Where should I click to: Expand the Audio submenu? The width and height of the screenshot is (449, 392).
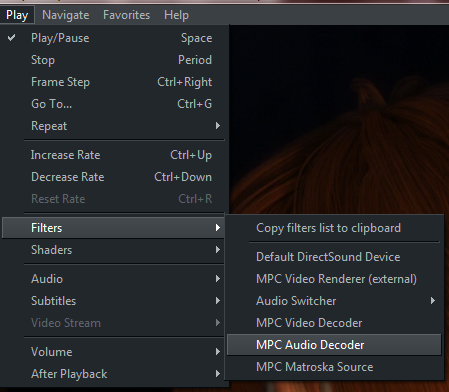(114, 279)
